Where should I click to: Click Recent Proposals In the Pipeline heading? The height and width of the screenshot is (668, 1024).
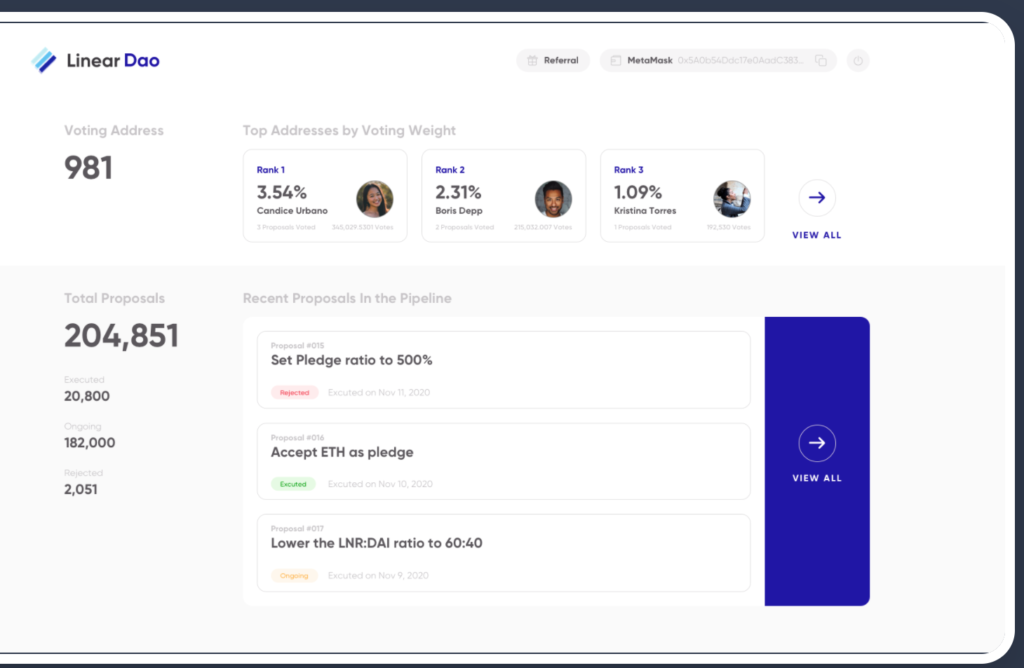347,298
